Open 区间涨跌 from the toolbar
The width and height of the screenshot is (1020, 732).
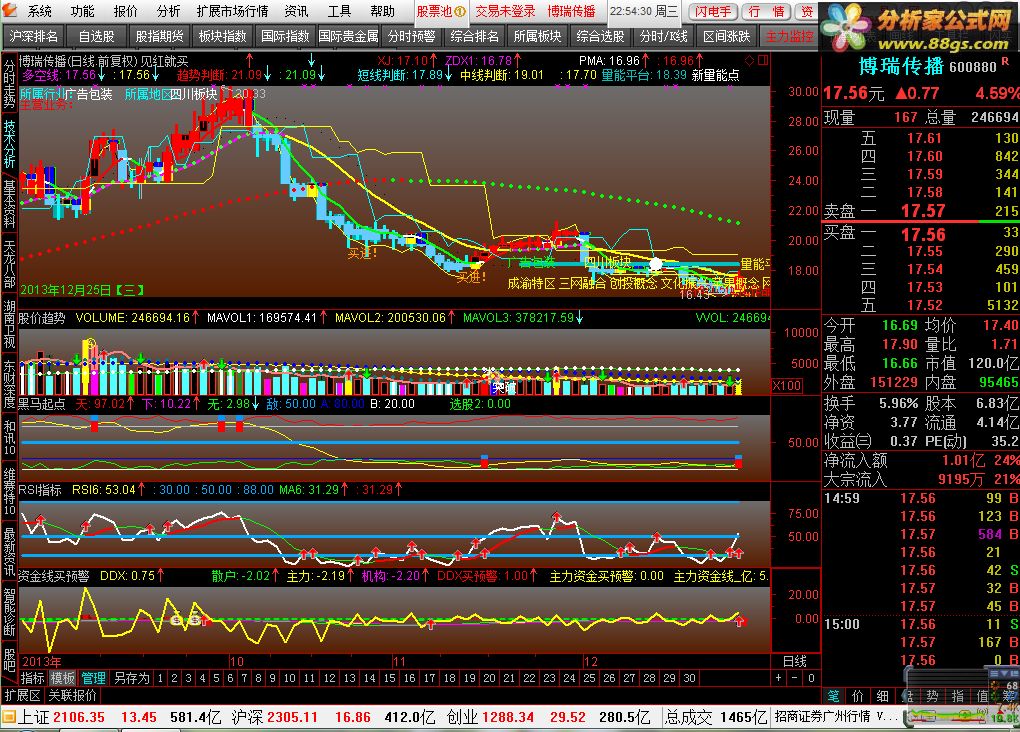click(x=727, y=36)
